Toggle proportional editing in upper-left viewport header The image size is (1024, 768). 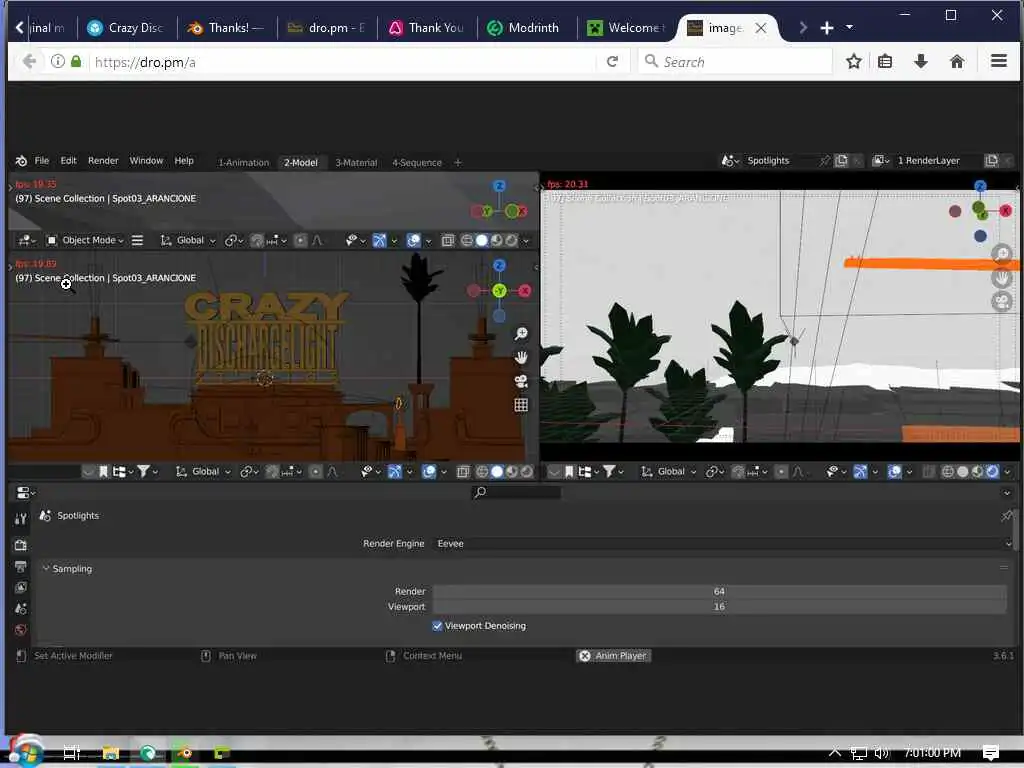click(300, 240)
